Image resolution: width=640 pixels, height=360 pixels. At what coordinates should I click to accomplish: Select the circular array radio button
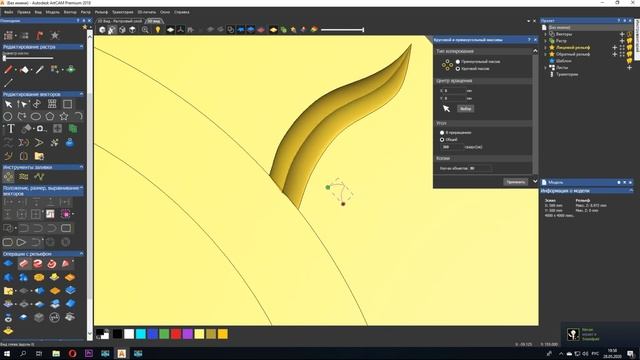(x=458, y=69)
